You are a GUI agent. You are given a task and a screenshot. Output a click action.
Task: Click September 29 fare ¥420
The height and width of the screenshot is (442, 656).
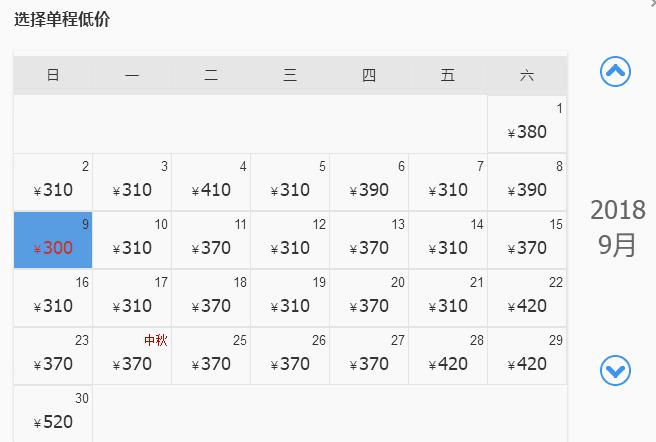pos(527,356)
